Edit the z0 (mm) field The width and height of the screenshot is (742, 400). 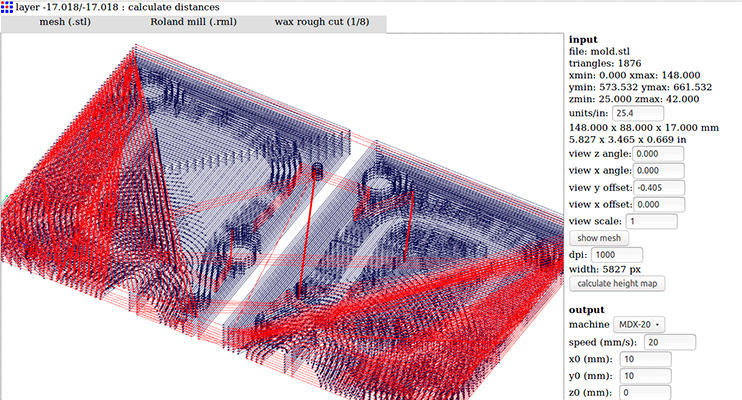[645, 392]
